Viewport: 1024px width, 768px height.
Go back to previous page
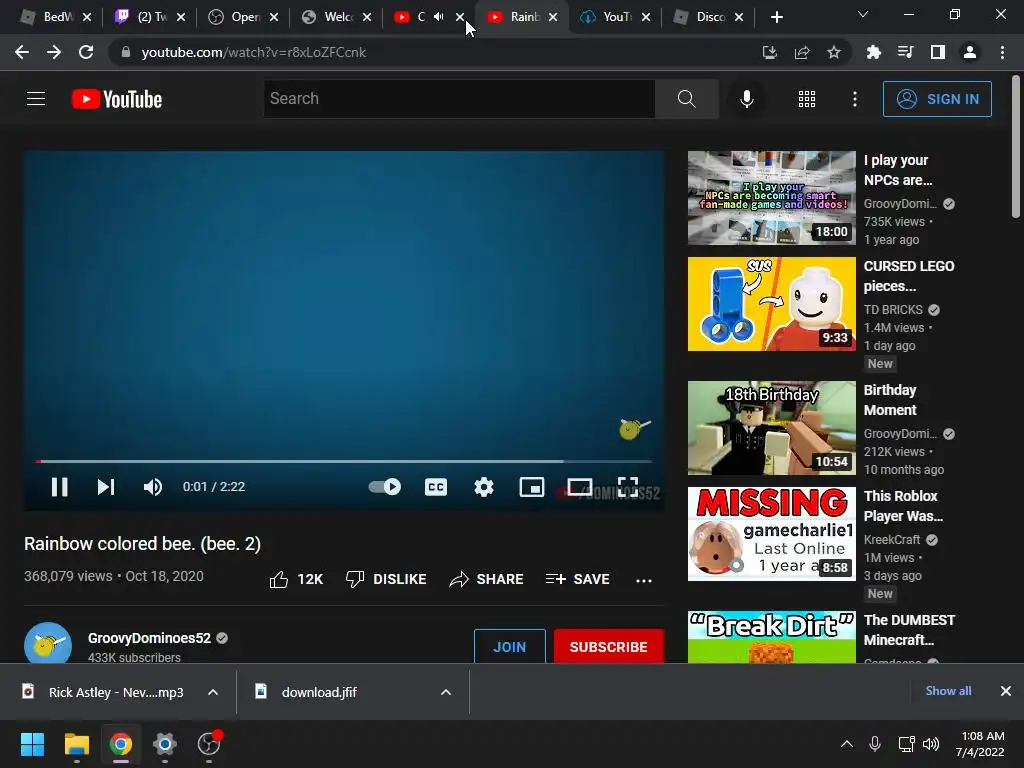click(22, 52)
